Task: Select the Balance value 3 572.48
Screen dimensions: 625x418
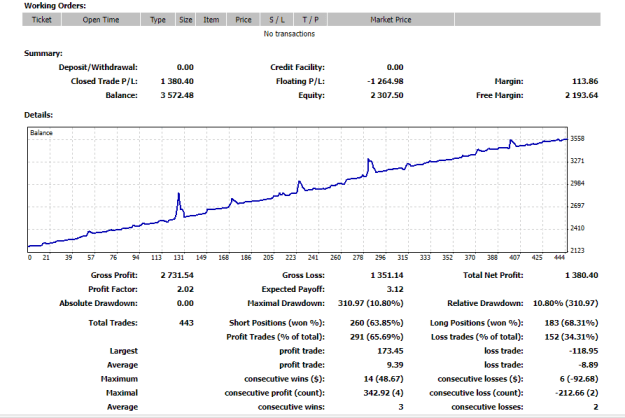Action: coord(177,95)
